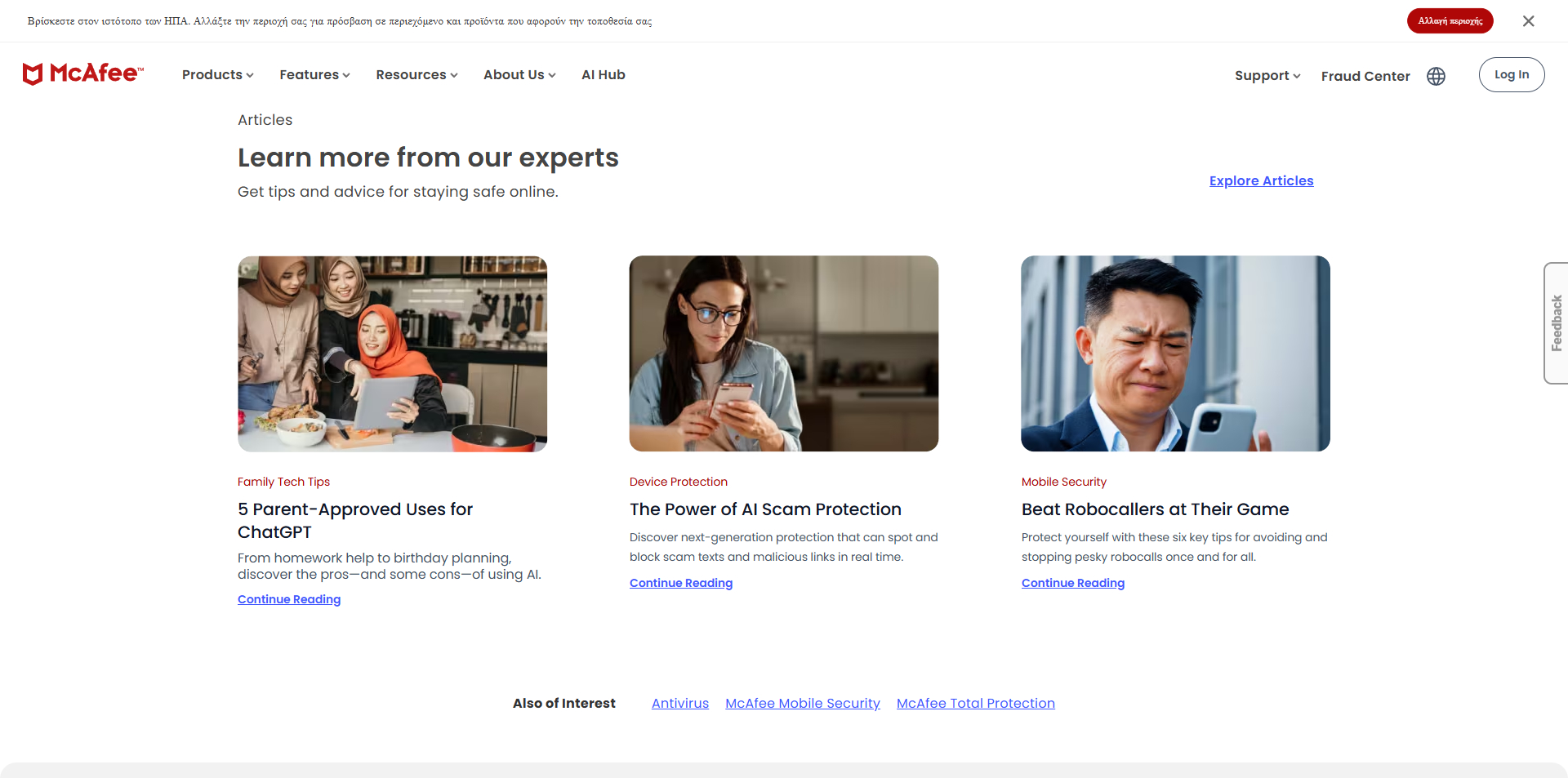This screenshot has width=1568, height=778.
Task: Click the McAfee shield logo
Action: pos(33,74)
